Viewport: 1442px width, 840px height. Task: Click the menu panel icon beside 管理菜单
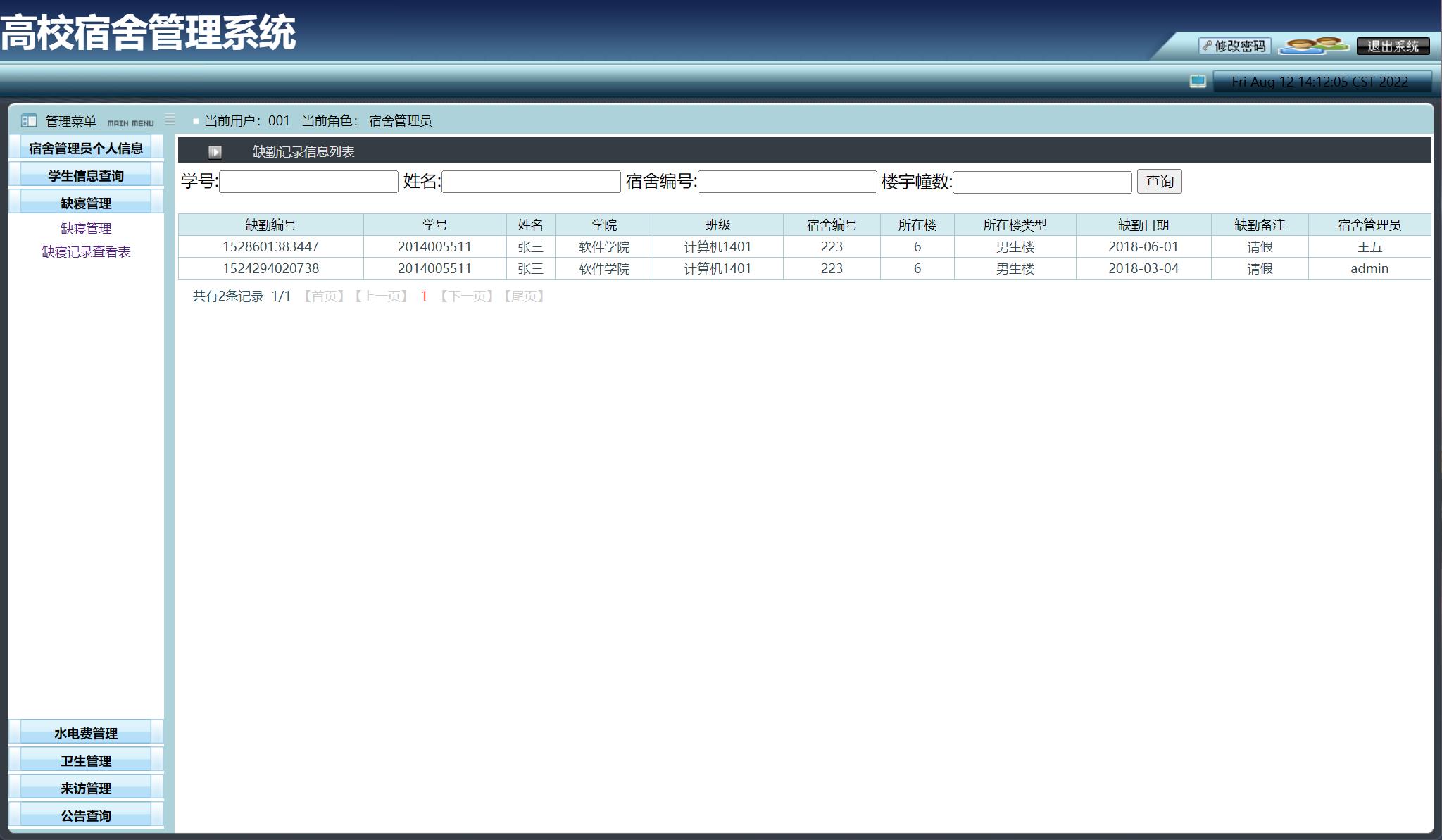[x=29, y=121]
